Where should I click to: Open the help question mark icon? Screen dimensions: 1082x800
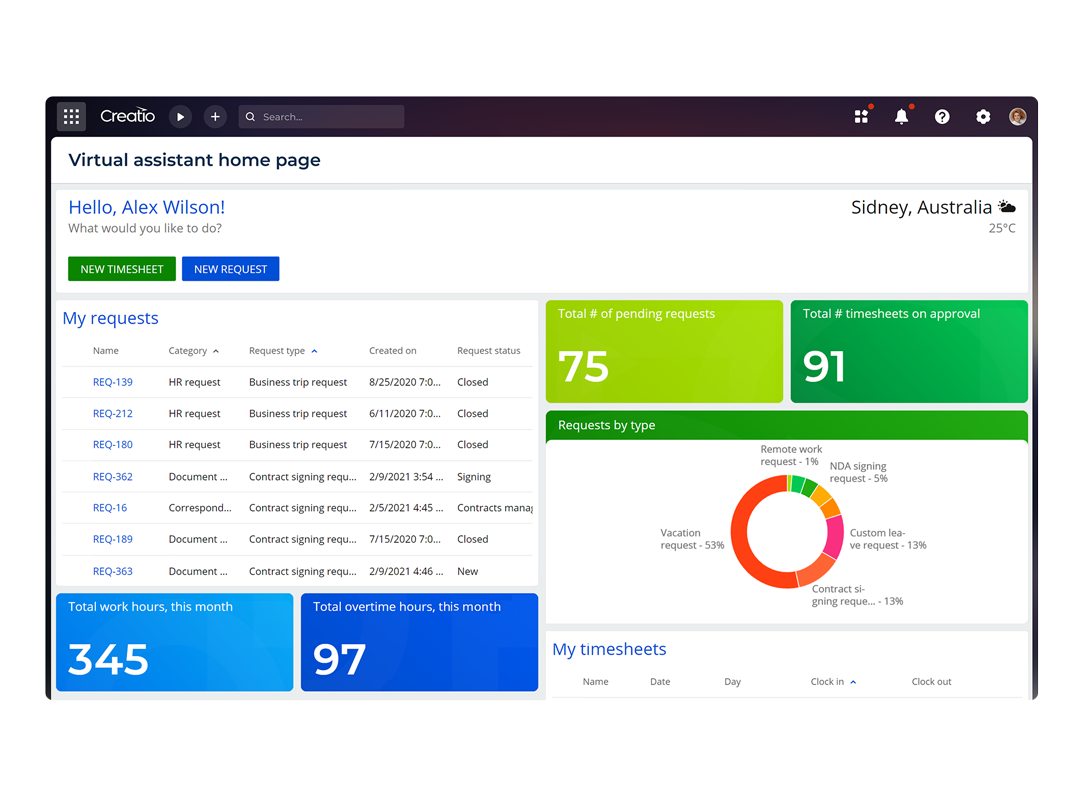942,116
